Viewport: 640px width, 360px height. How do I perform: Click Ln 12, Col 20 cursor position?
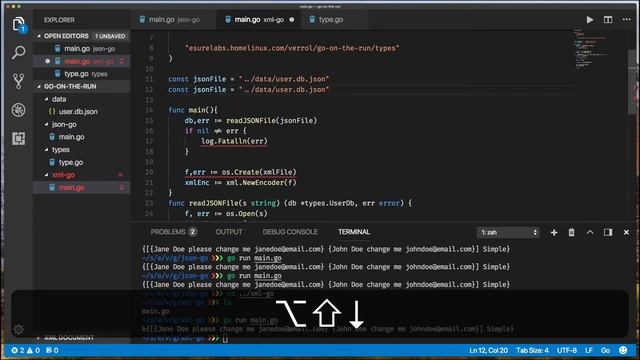coord(488,350)
